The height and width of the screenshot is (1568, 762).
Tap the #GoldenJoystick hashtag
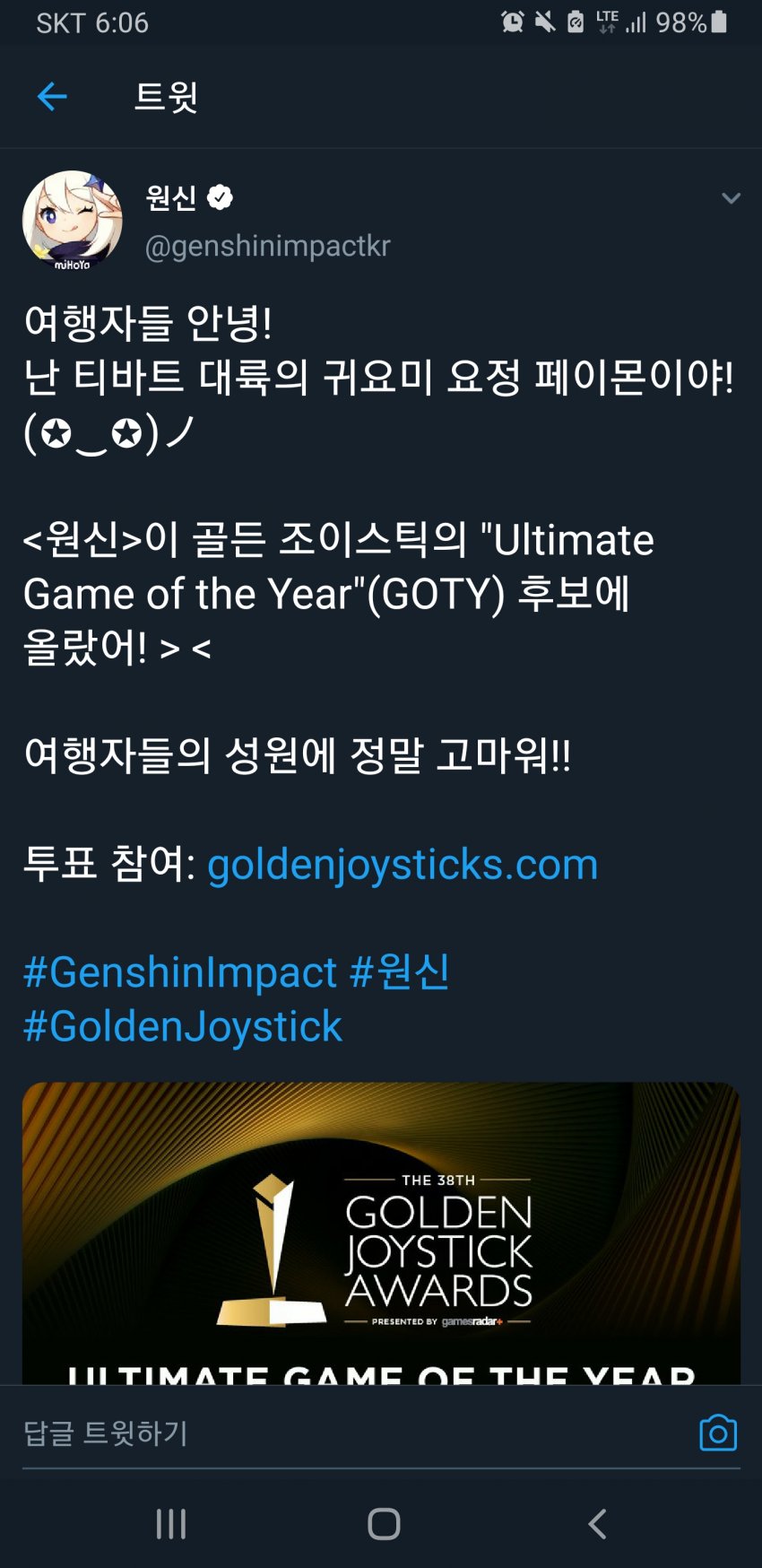tap(183, 1026)
